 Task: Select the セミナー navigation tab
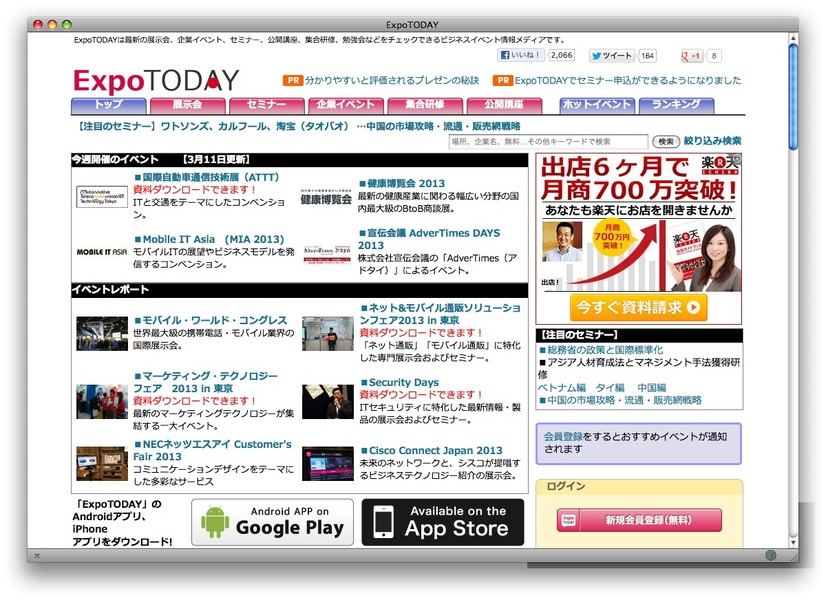point(267,105)
